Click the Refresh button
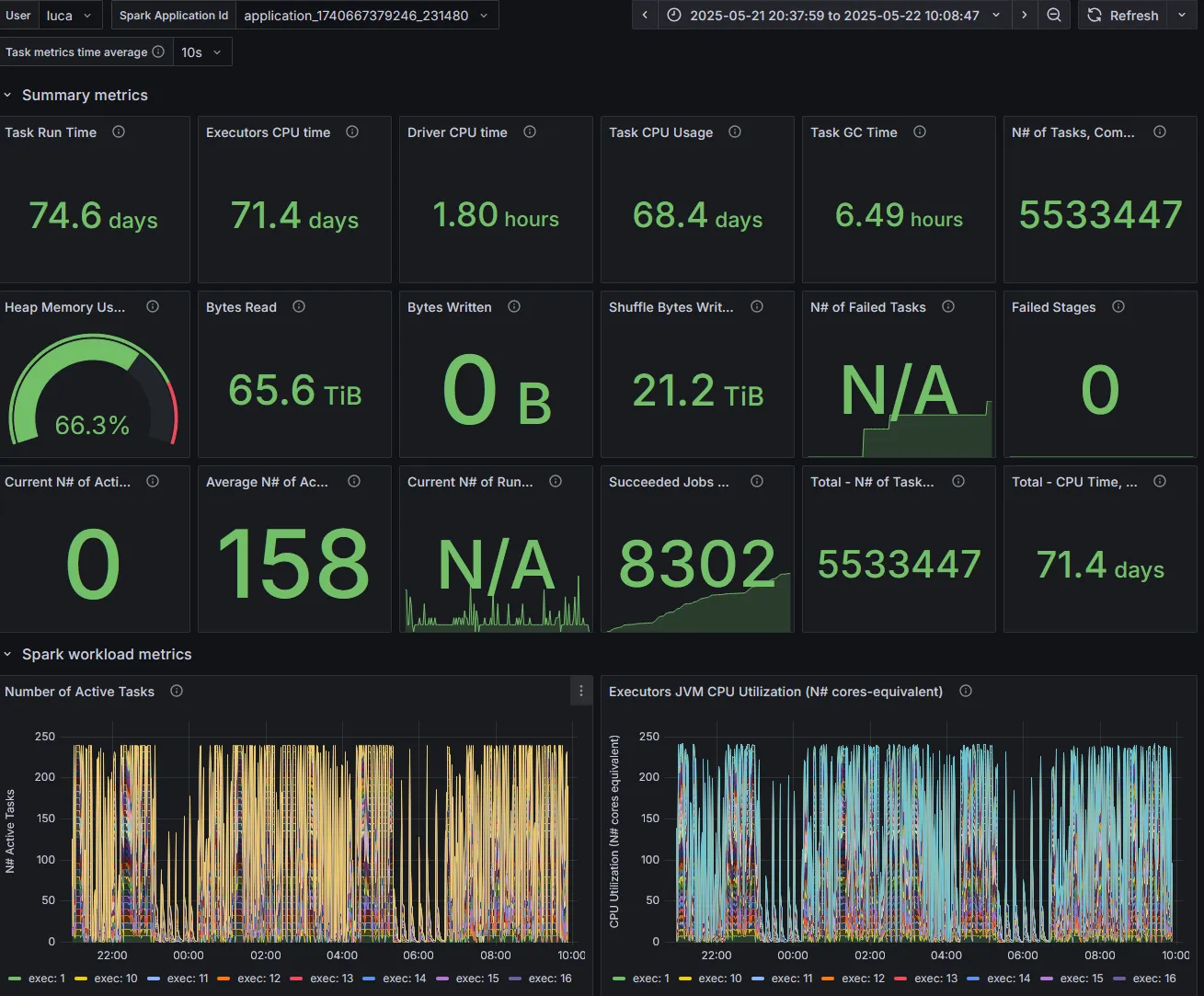Screen dimensions: 1204x996 coord(1123,16)
